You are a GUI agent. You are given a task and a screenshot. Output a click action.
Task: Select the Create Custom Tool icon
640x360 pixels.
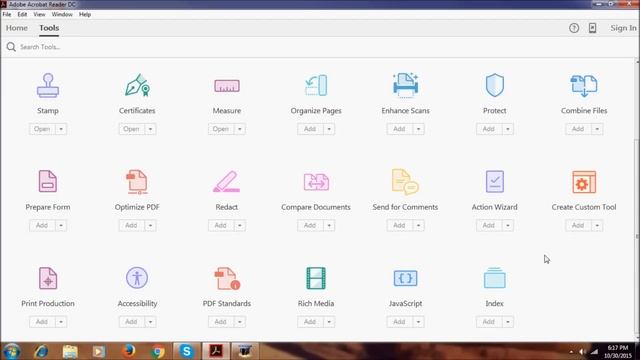click(x=584, y=182)
